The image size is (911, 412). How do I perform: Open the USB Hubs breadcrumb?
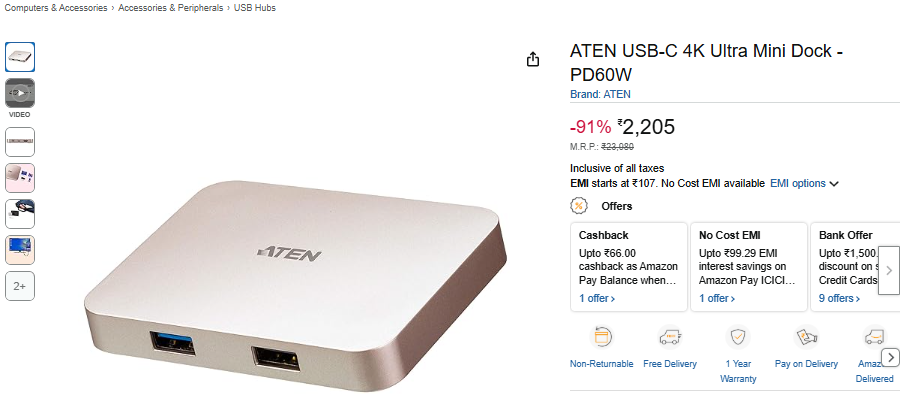coord(254,8)
